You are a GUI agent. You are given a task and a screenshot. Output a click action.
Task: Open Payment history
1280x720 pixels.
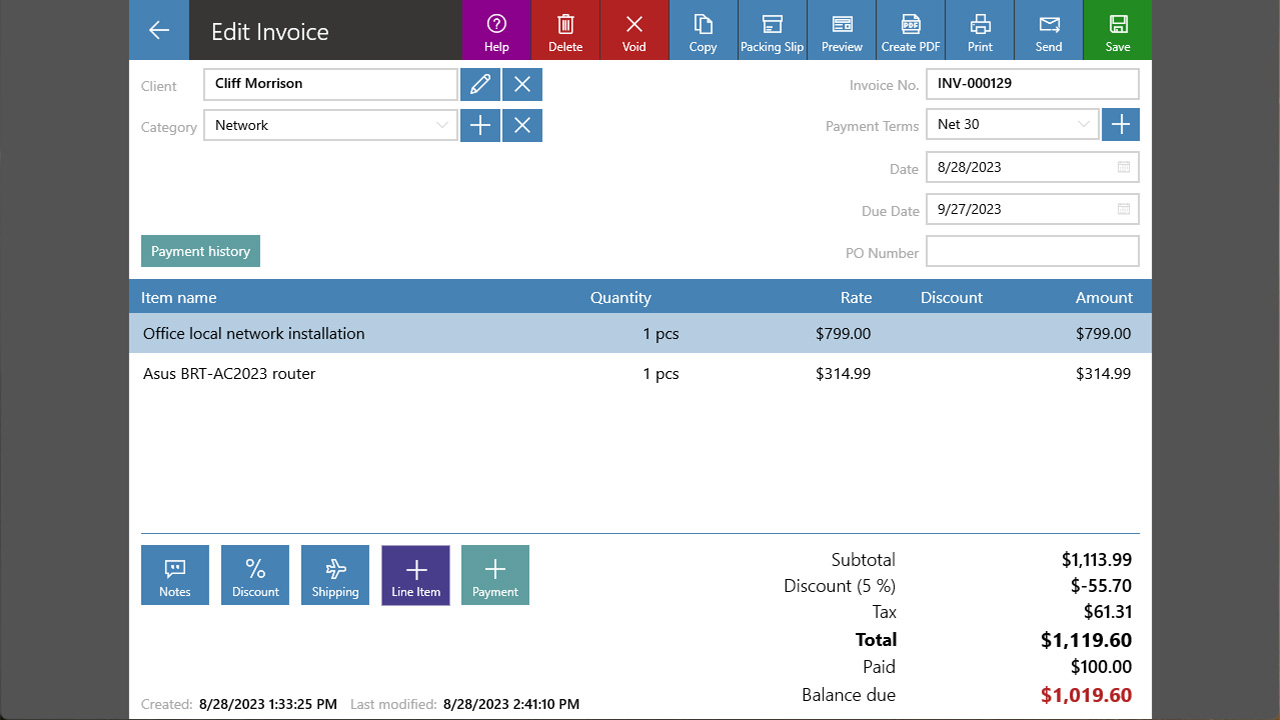click(200, 251)
